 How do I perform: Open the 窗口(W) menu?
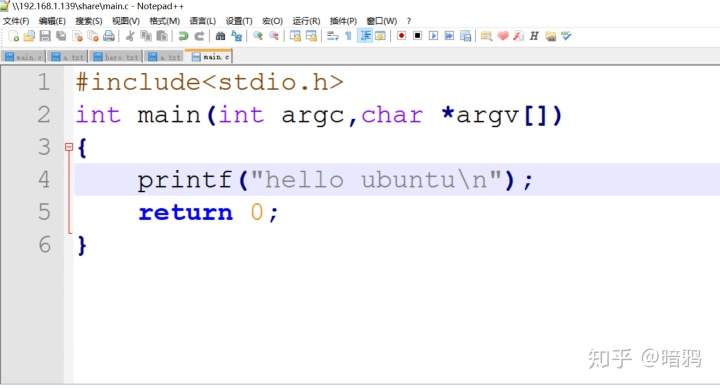tap(382, 21)
